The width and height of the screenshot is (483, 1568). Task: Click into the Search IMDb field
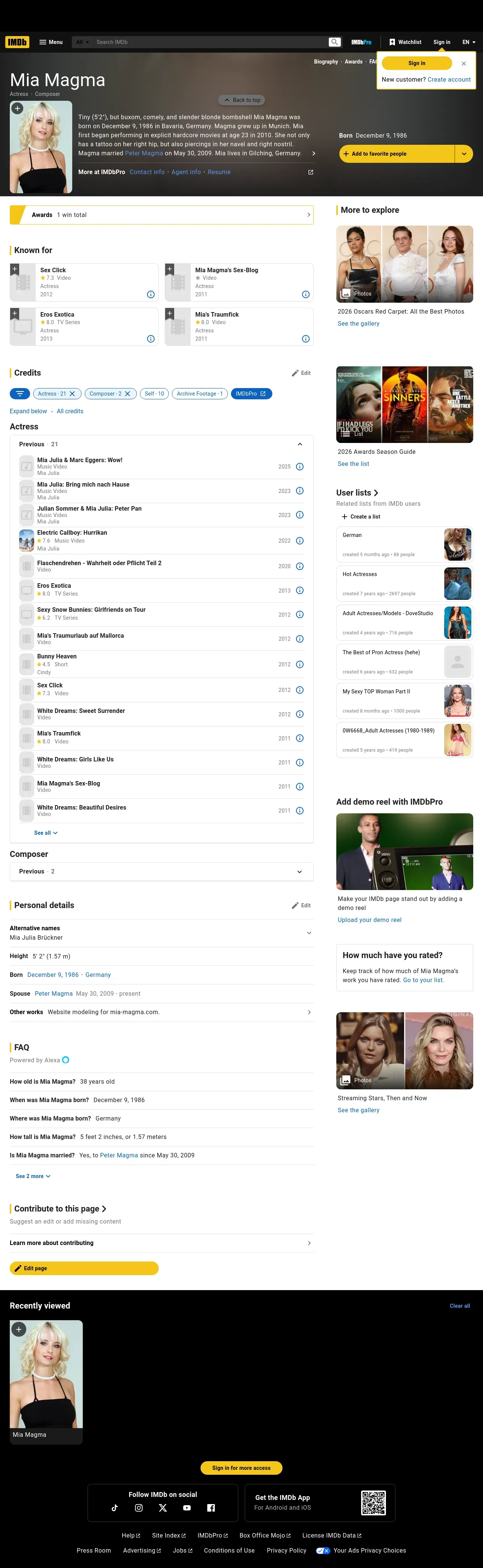click(210, 42)
